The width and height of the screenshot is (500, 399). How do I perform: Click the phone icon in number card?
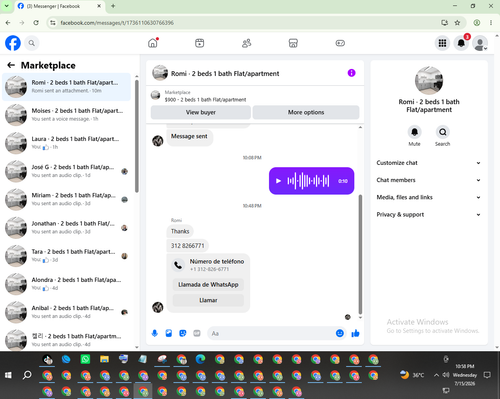point(178,265)
